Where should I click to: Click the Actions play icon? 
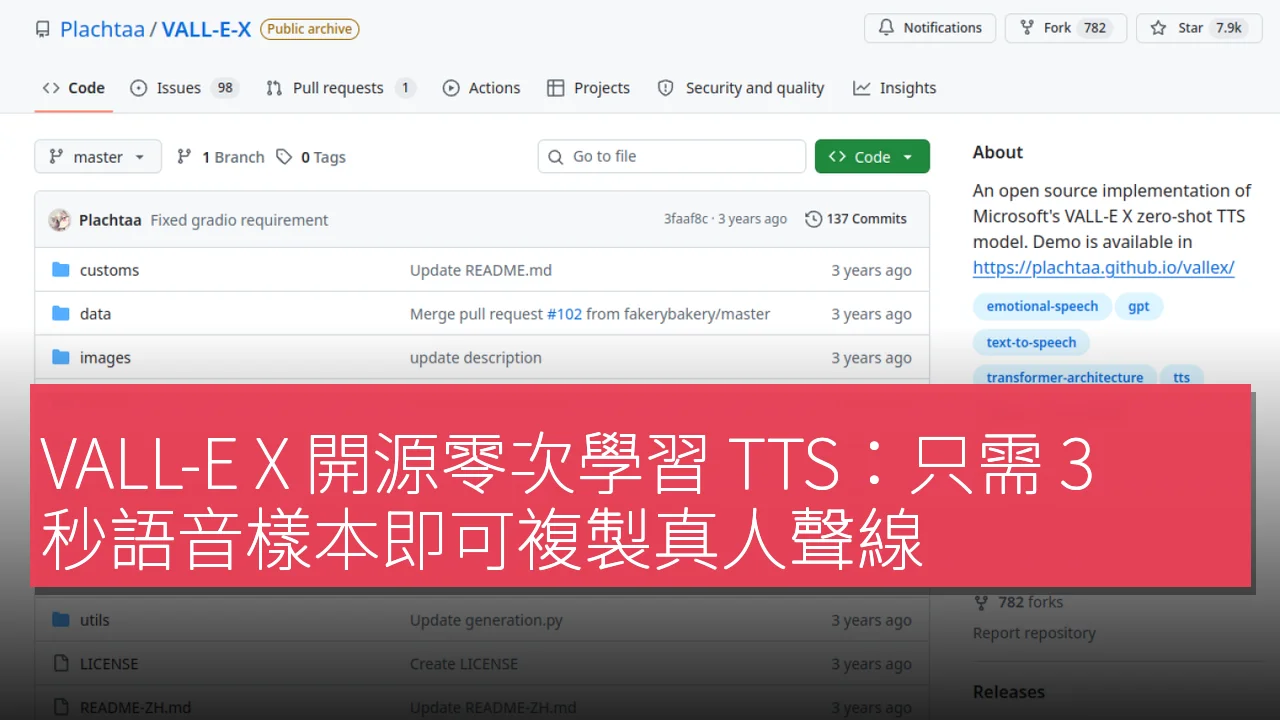pyautogui.click(x=451, y=88)
